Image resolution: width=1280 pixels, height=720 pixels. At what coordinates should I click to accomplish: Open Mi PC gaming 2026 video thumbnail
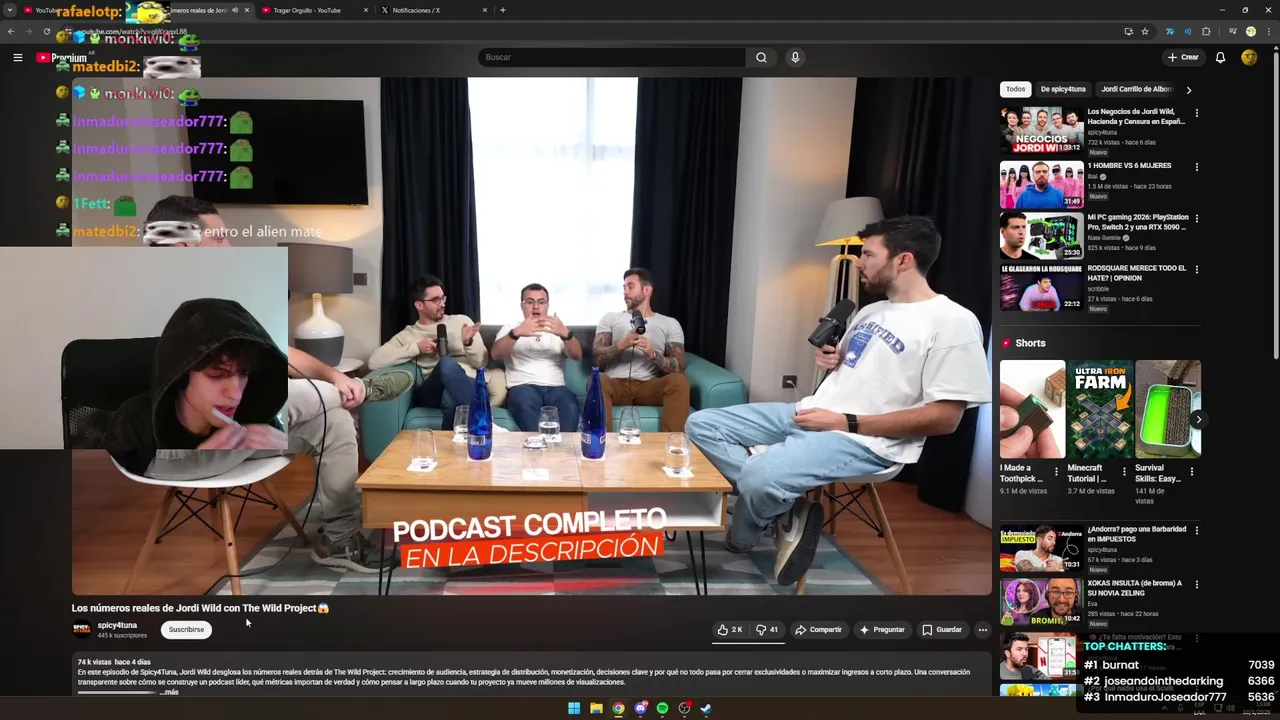point(1041,235)
